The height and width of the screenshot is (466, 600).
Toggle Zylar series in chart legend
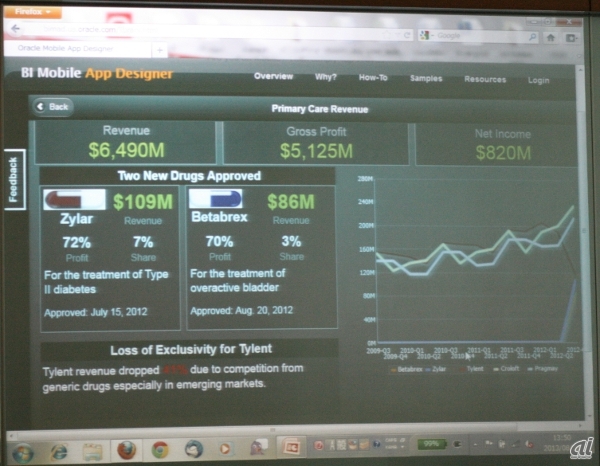pyautogui.click(x=436, y=369)
